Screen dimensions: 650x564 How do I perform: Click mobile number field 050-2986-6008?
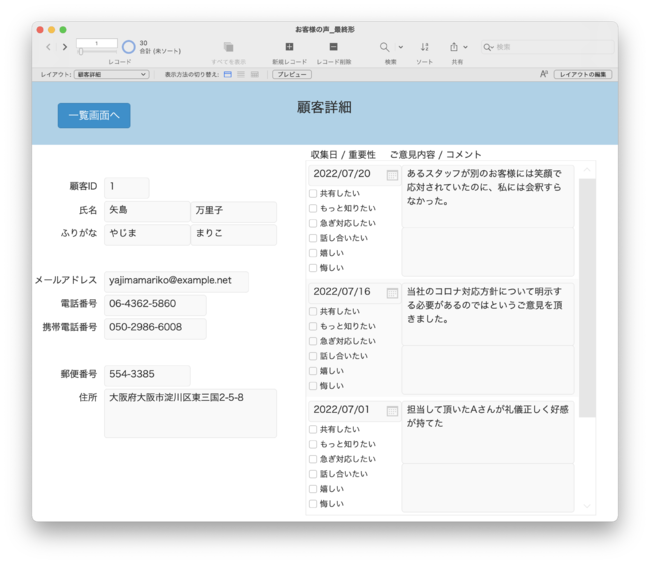pyautogui.click(x=155, y=329)
